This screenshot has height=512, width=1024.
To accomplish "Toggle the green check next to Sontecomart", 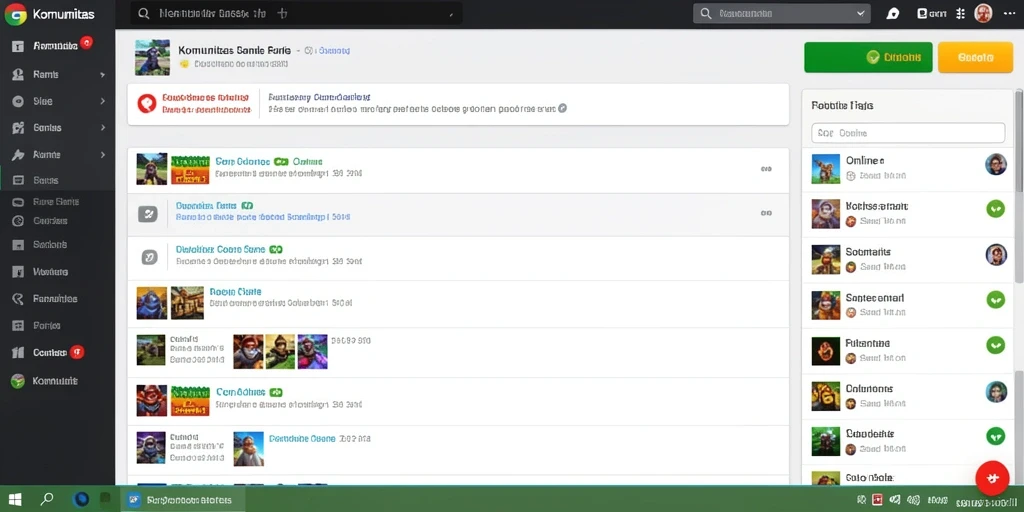I will coord(995,300).
